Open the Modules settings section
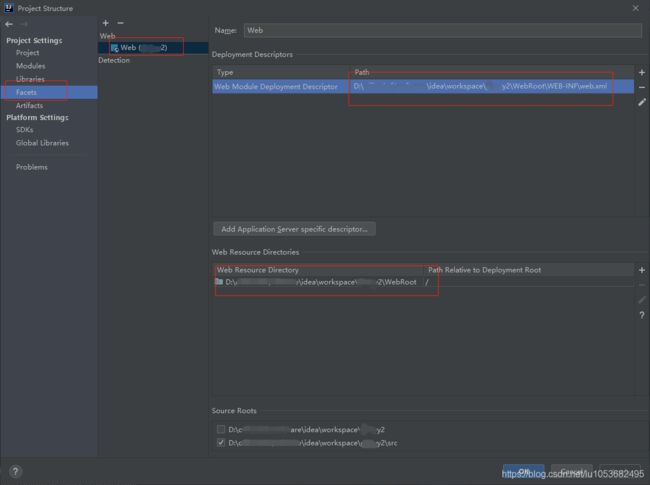Screen dimensions: 650x485 tap(30, 66)
